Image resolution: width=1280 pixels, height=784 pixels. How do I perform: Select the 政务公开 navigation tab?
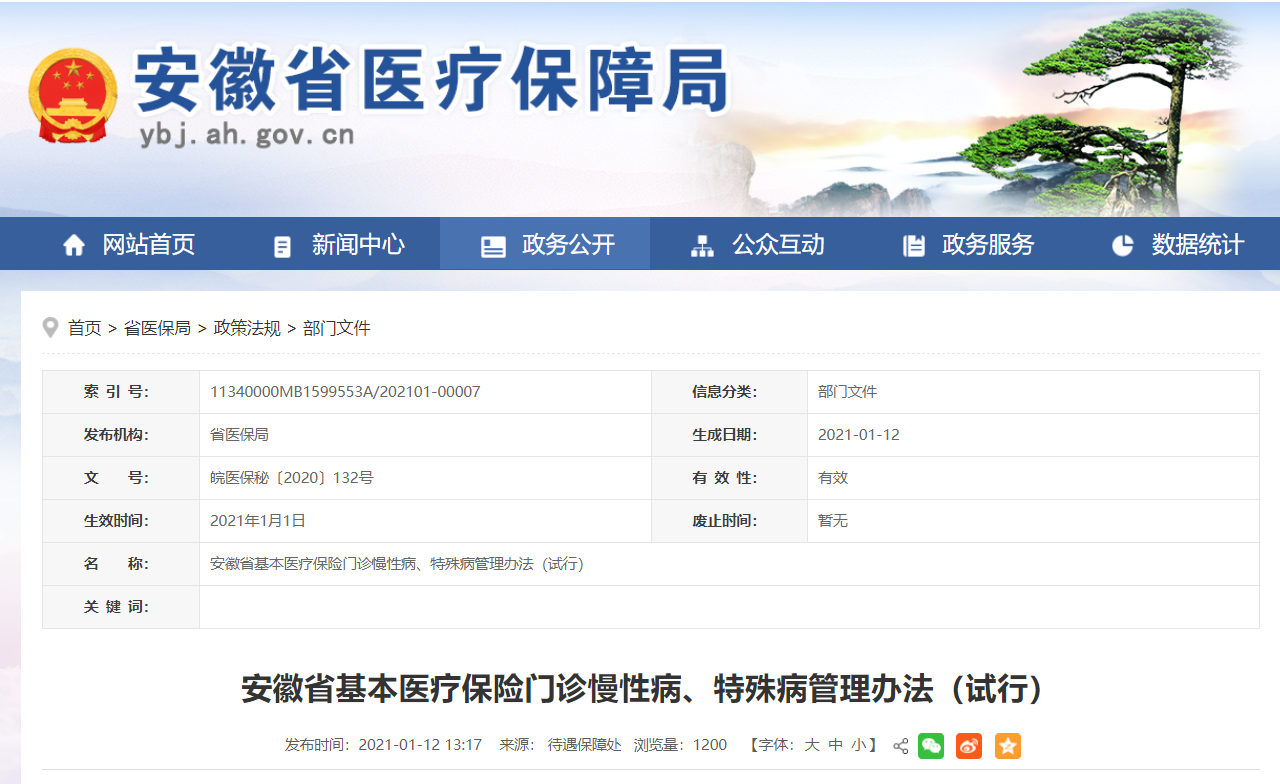(x=568, y=245)
